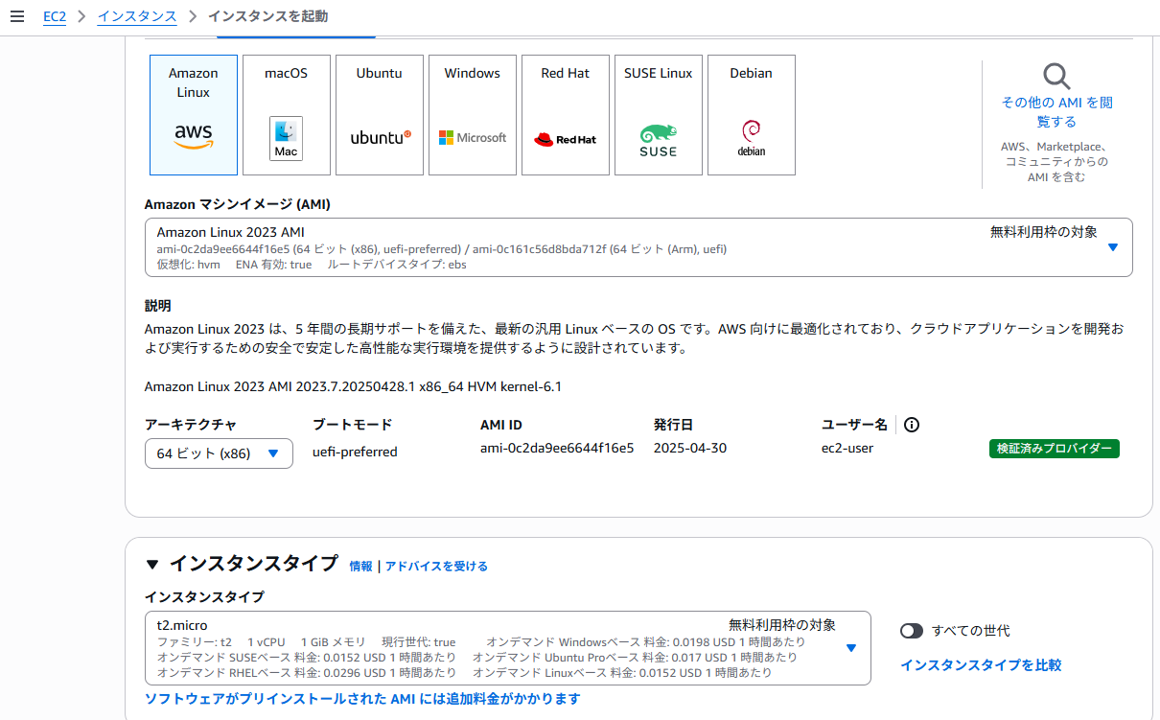The width and height of the screenshot is (1160, 720).
Task: Go to EC2 breadcrumb link
Action: point(54,16)
